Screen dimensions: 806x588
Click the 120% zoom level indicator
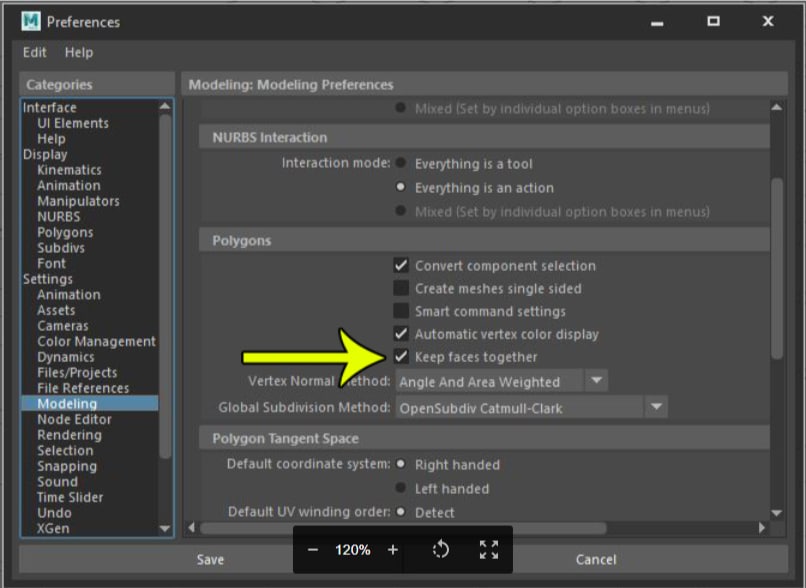353,550
